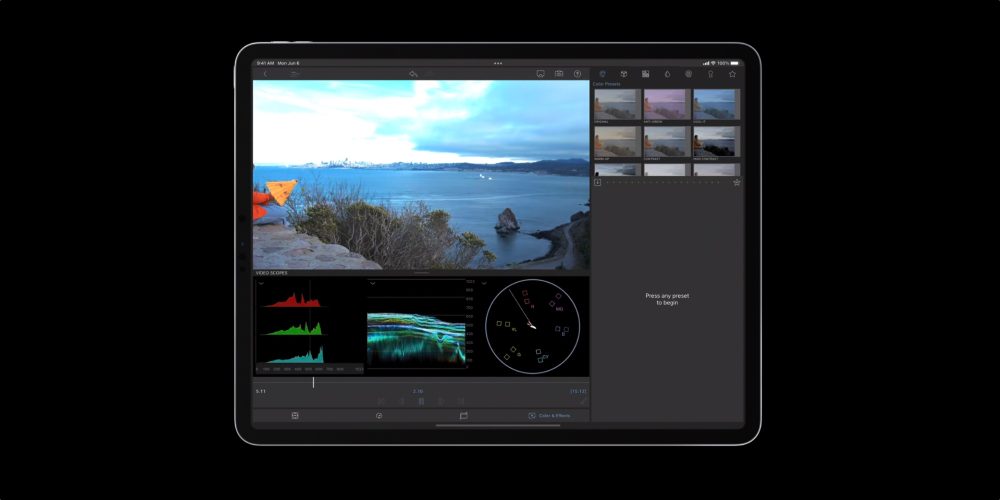This screenshot has width=1000, height=500.
Task: Open the LUT cube effects category
Action: point(623,74)
